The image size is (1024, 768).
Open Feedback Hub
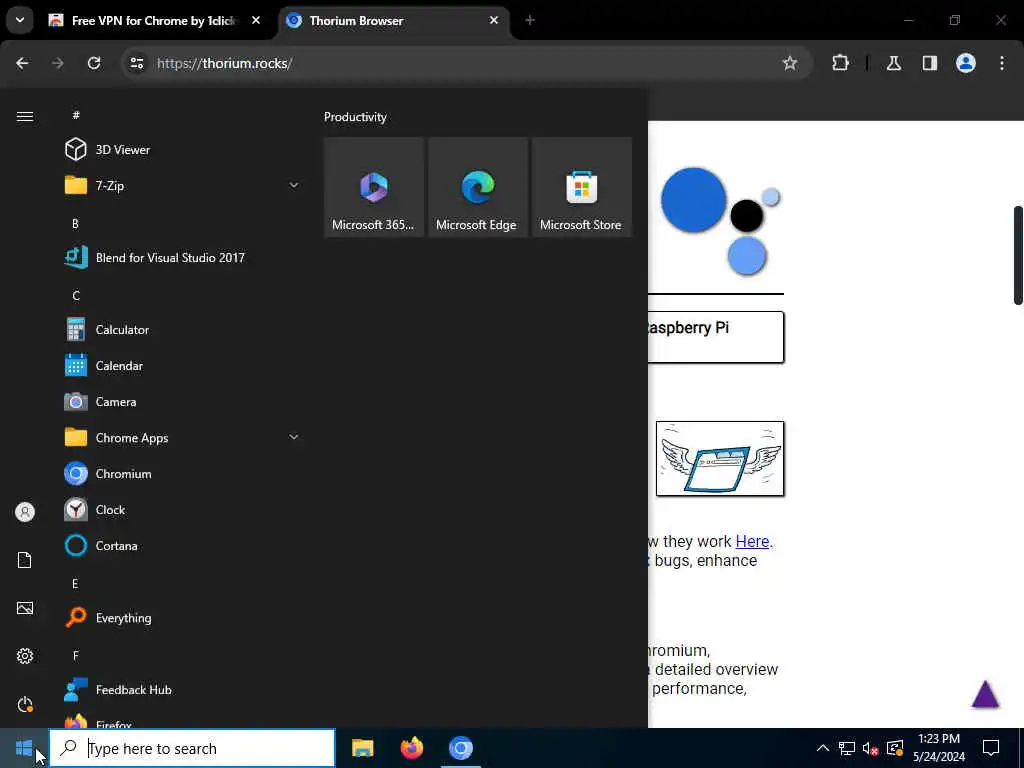182,690
